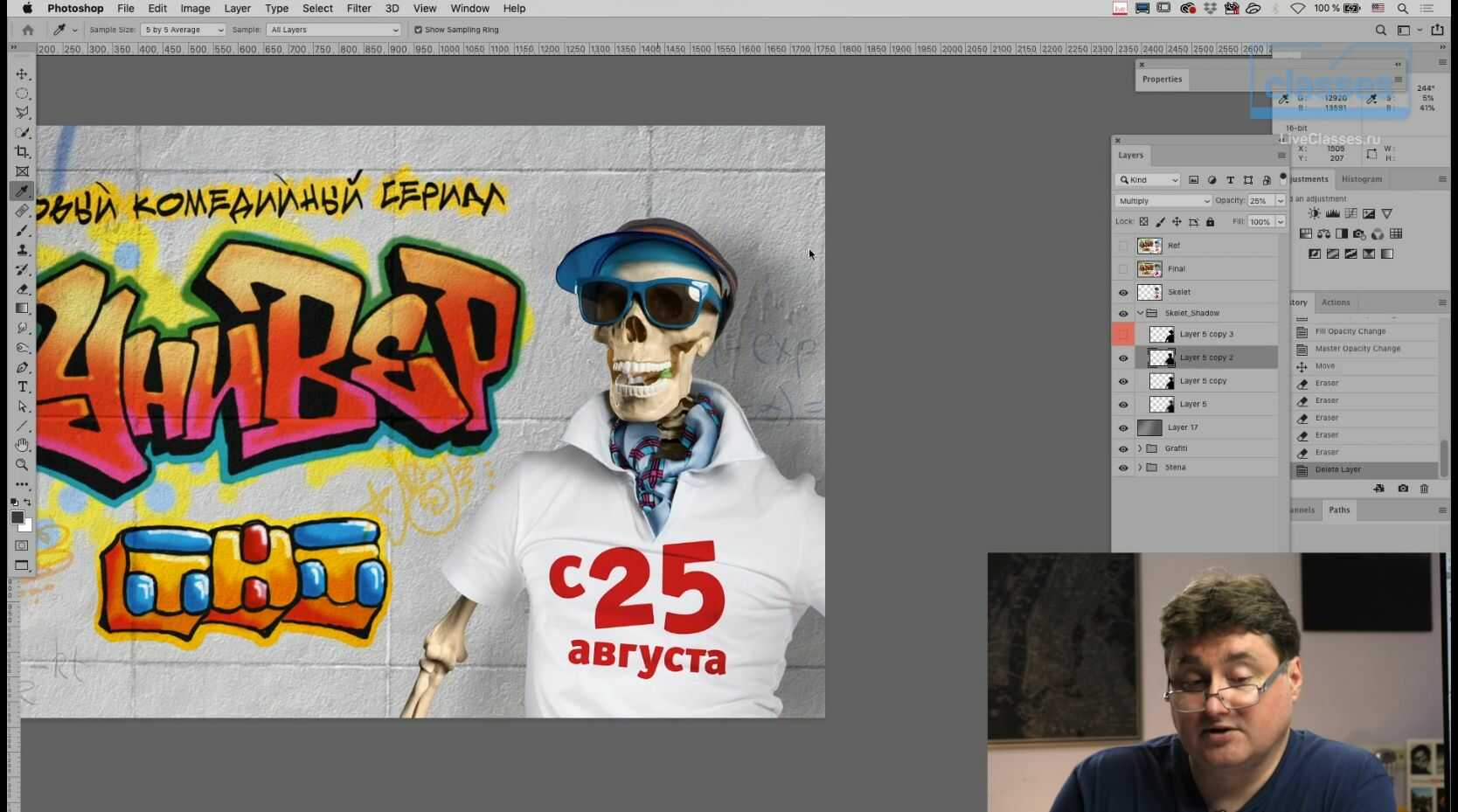Expand the Grafiti layer group

click(1140, 448)
